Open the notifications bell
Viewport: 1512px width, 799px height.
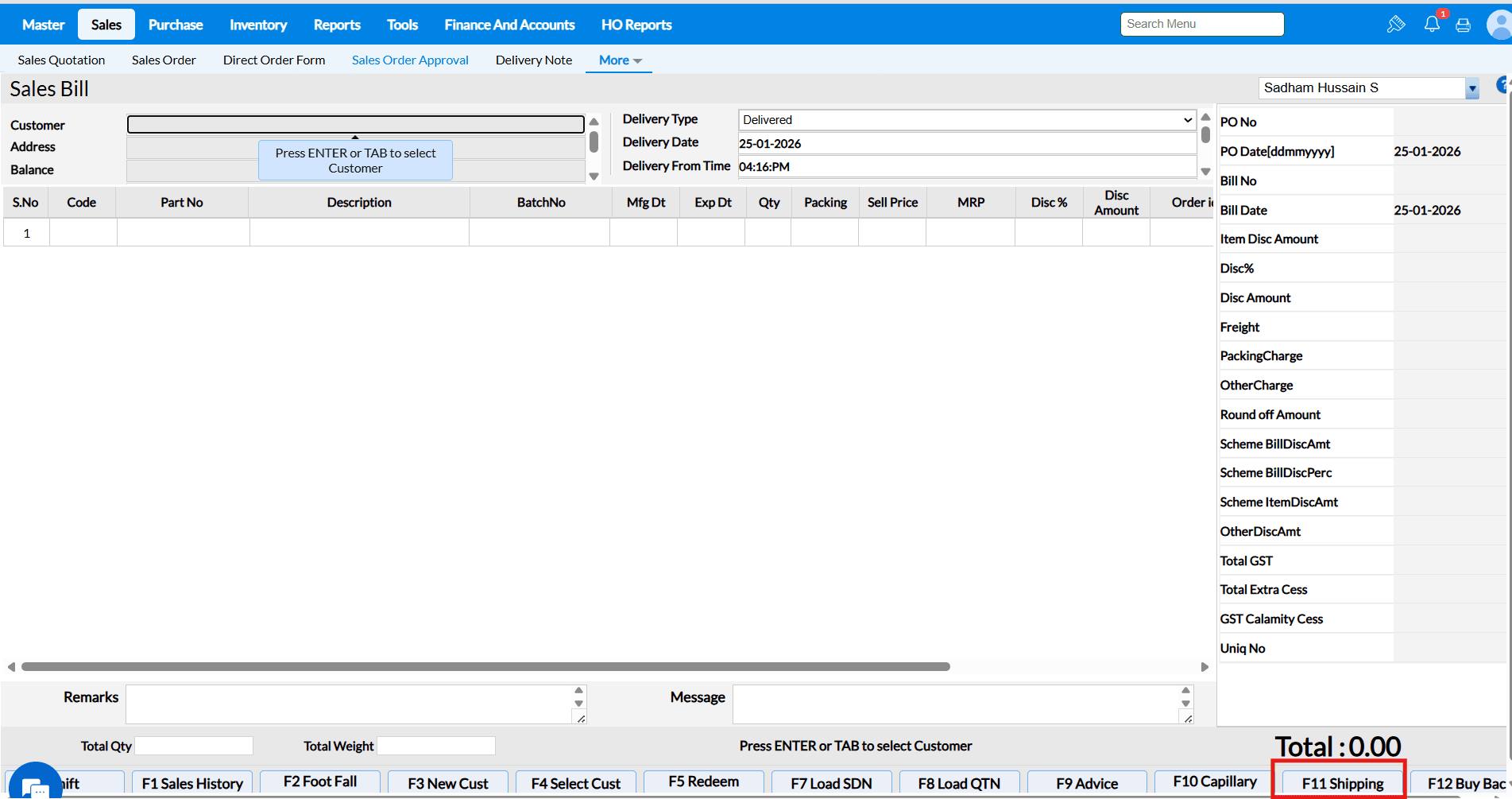(x=1432, y=24)
